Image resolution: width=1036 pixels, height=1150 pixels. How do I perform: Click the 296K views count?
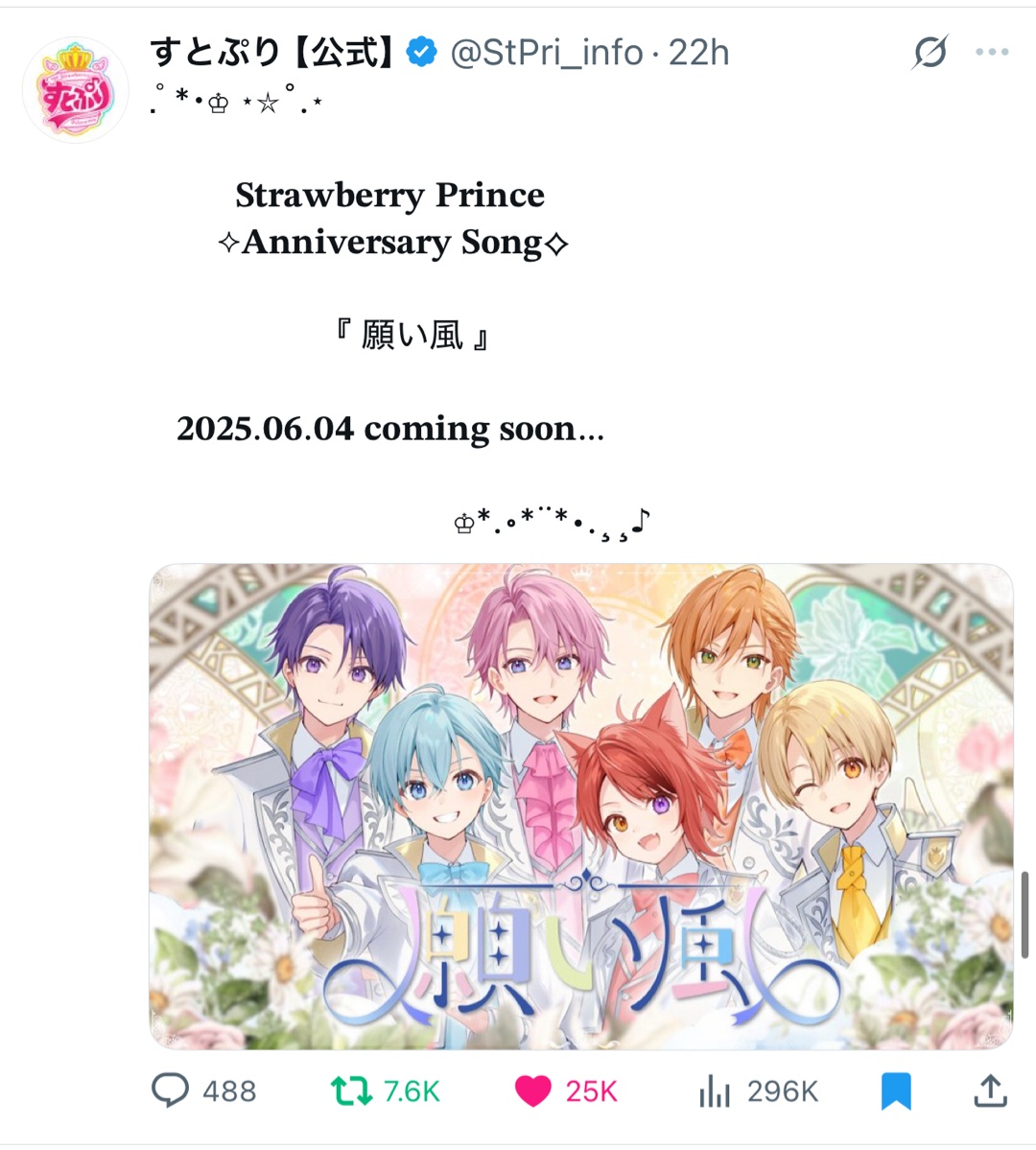782,1091
